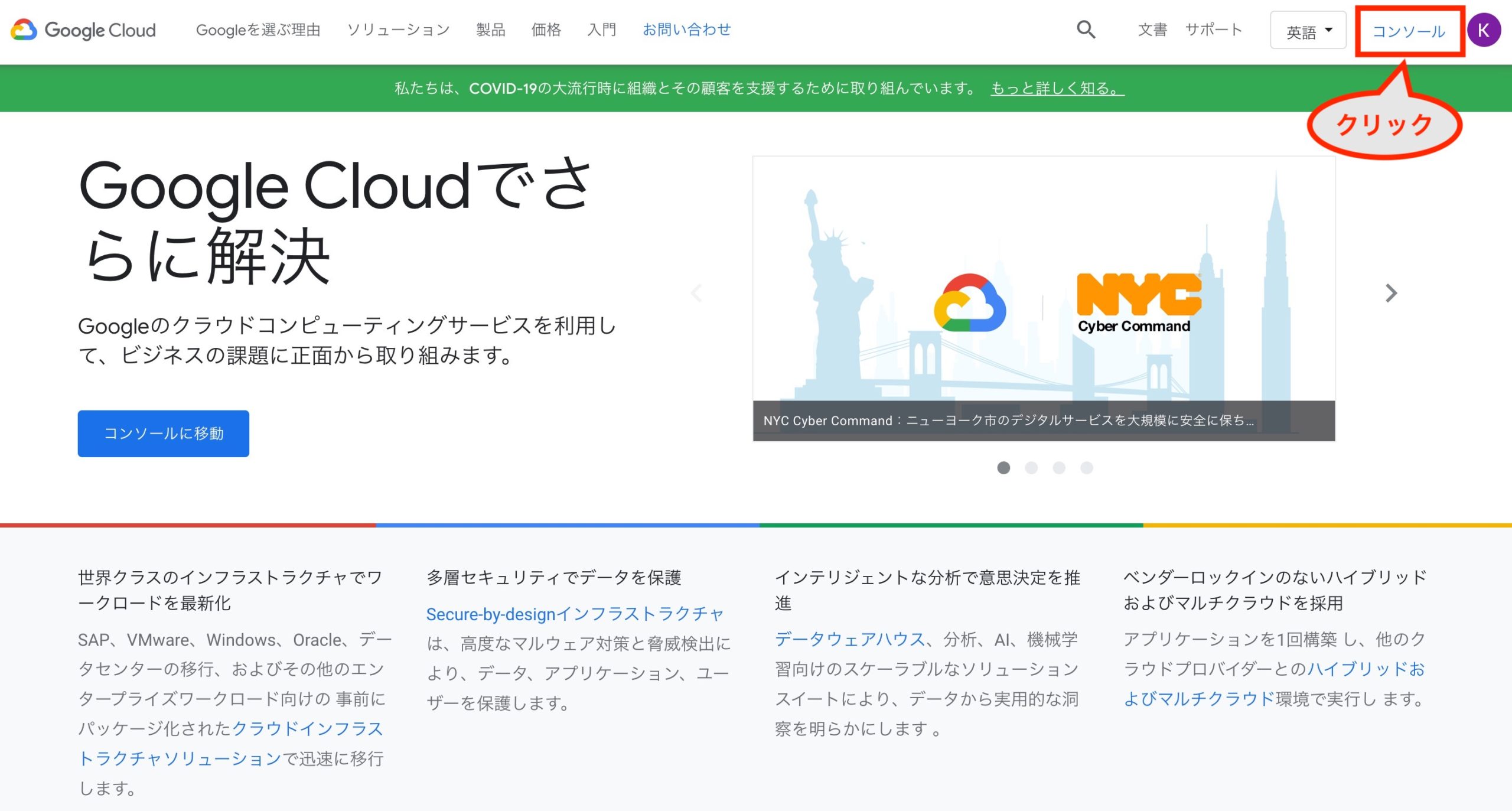Go to next carousel slide arrow
Image resolution: width=1512 pixels, height=811 pixels.
point(1391,293)
